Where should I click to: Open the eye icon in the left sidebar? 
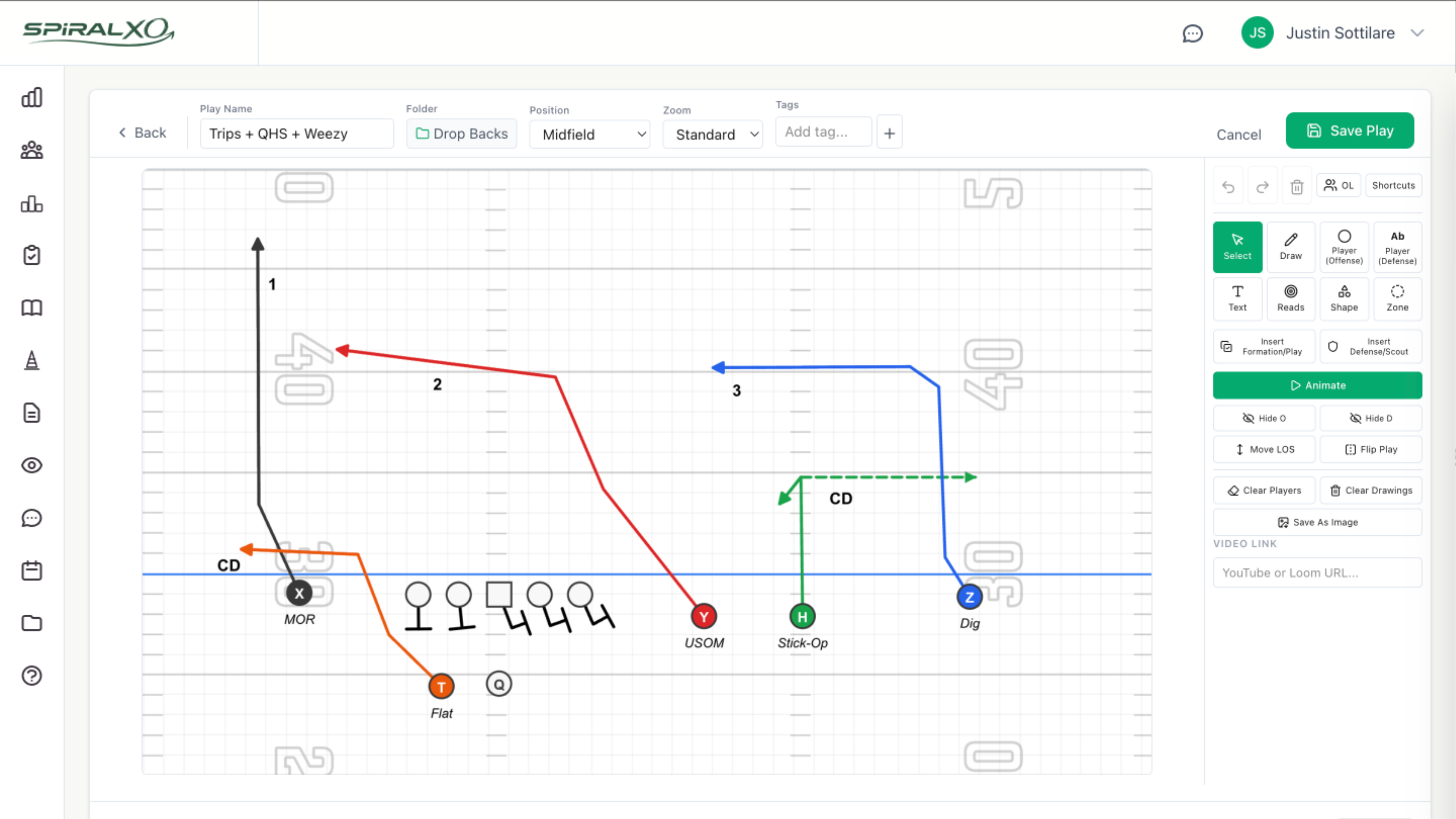click(x=31, y=465)
